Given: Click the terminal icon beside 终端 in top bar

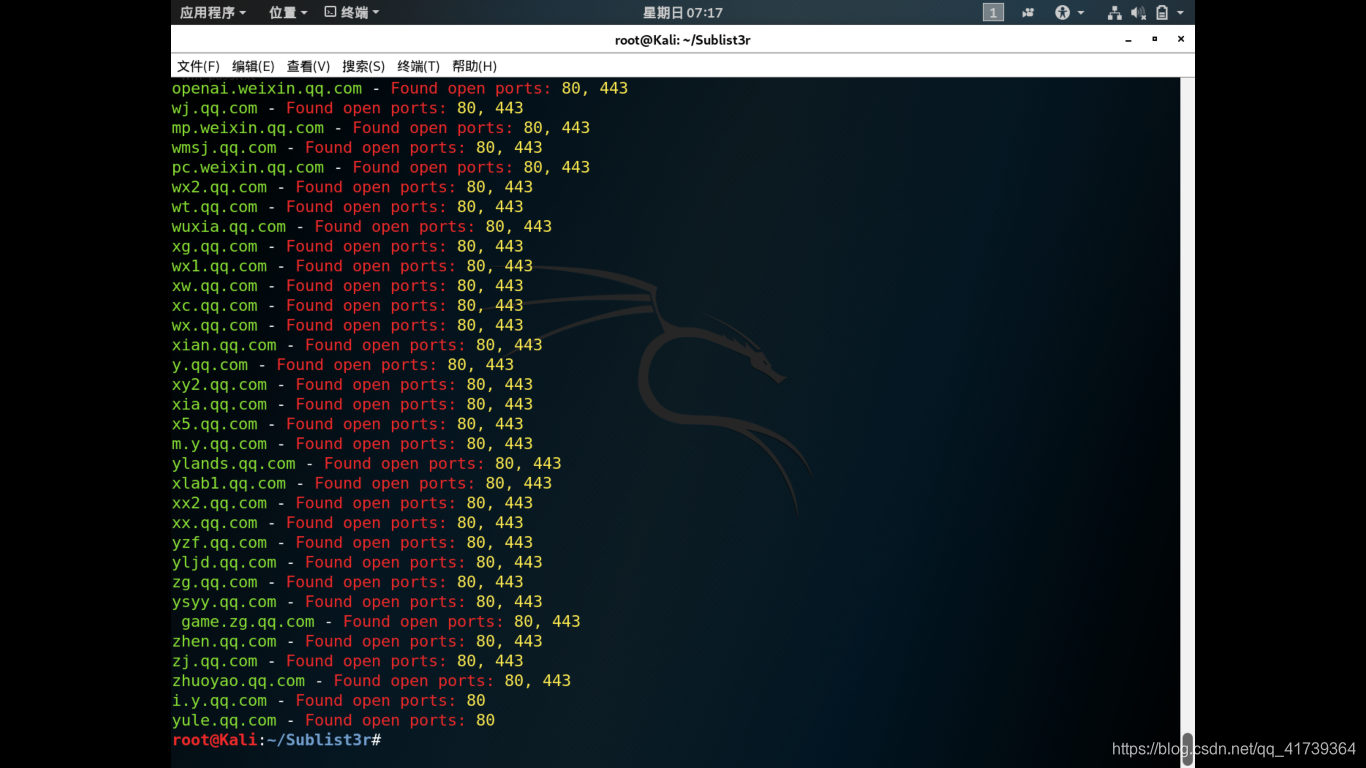Looking at the screenshot, I should (331, 13).
